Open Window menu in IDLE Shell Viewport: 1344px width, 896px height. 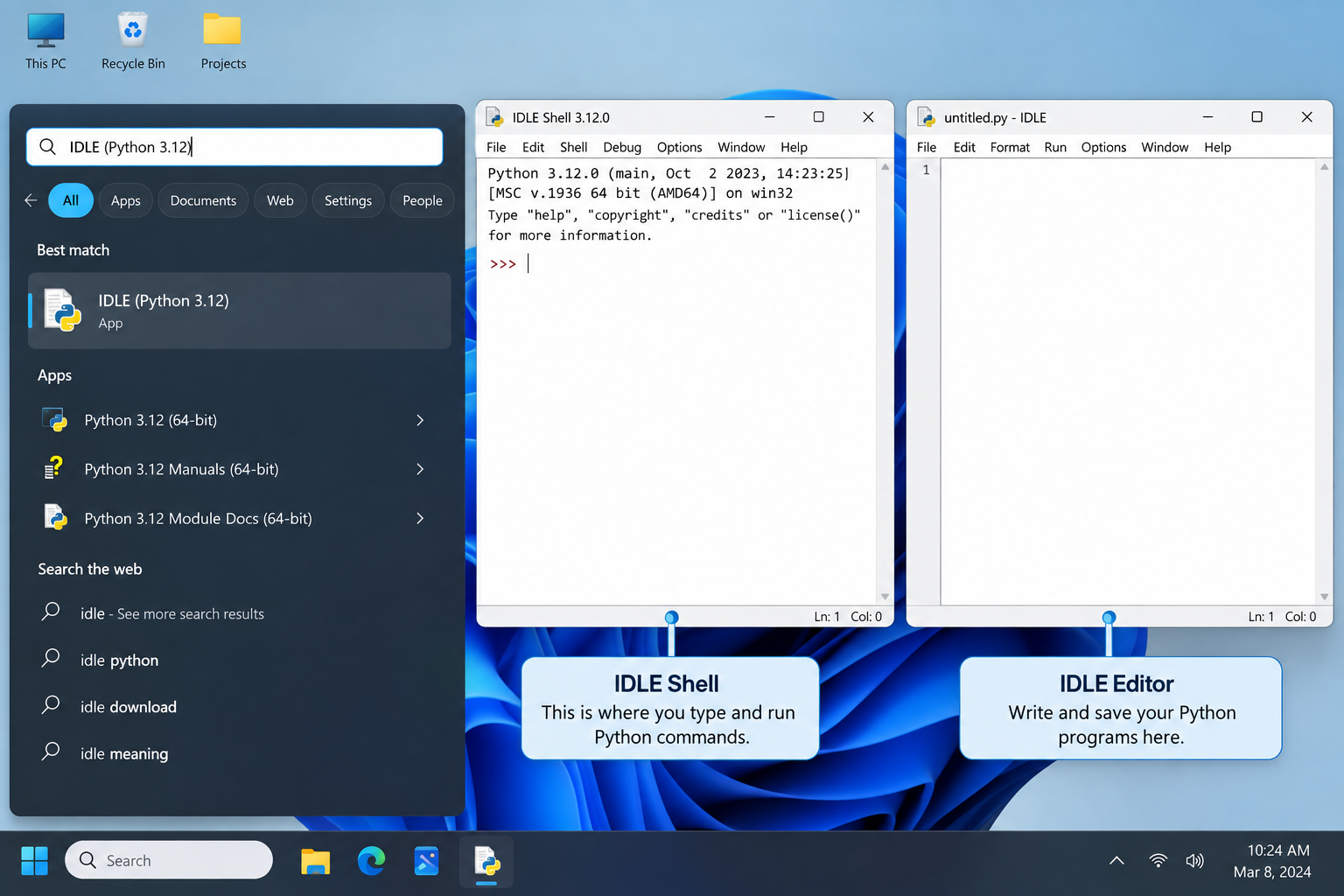(741, 147)
